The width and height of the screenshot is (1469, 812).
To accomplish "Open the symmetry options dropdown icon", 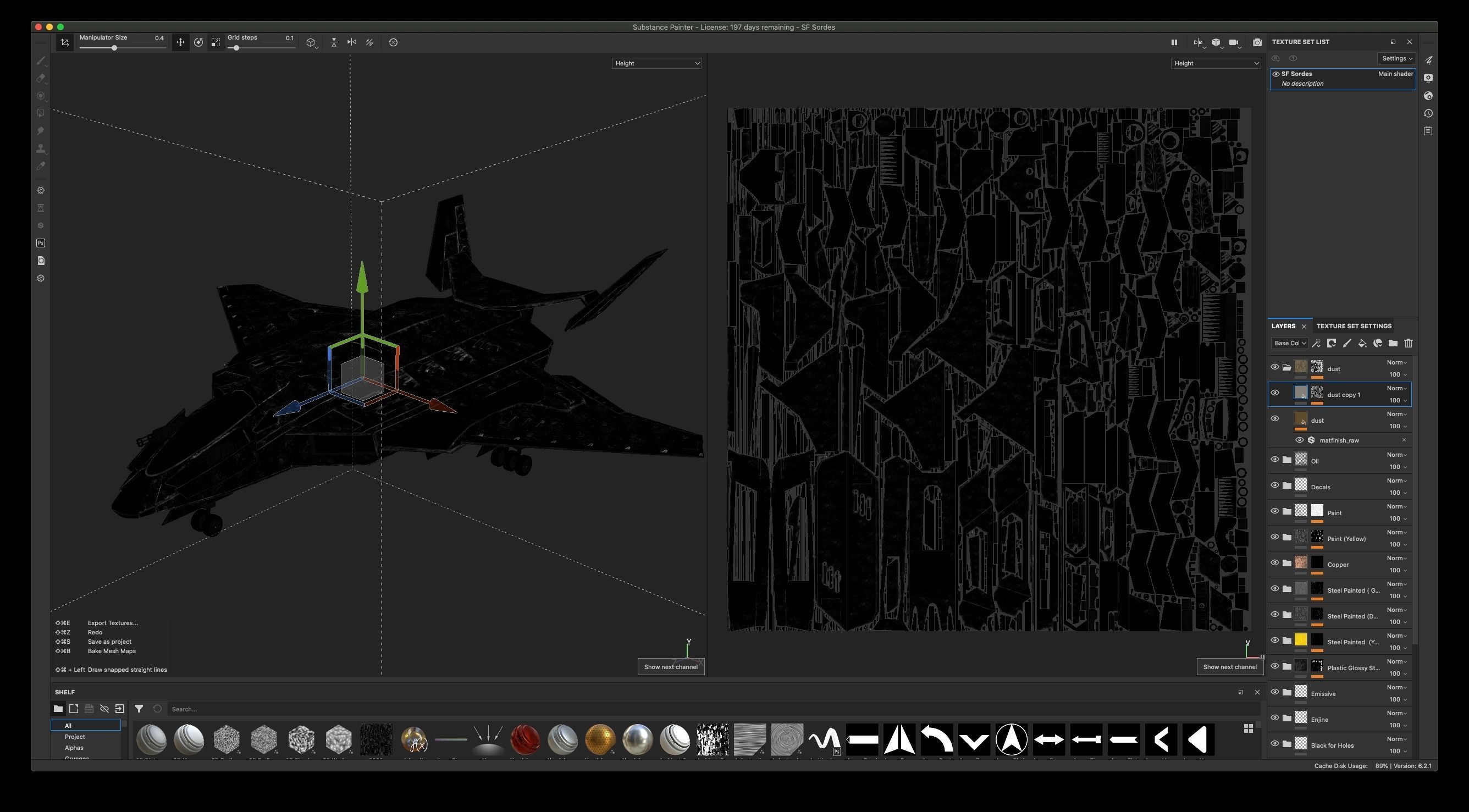I will pyautogui.click(x=1199, y=43).
